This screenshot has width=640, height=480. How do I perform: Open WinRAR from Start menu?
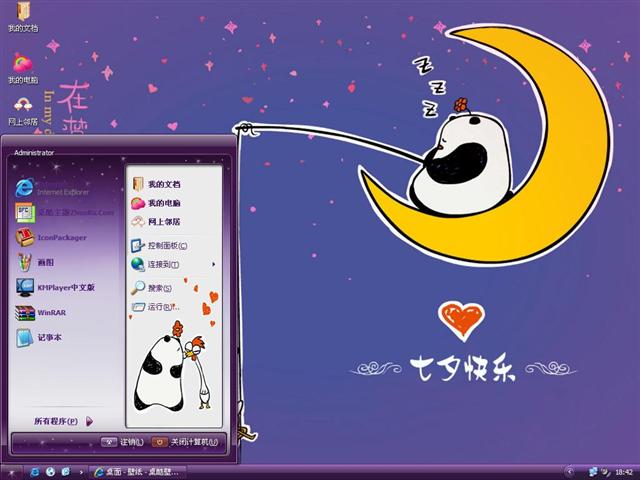coord(41,313)
